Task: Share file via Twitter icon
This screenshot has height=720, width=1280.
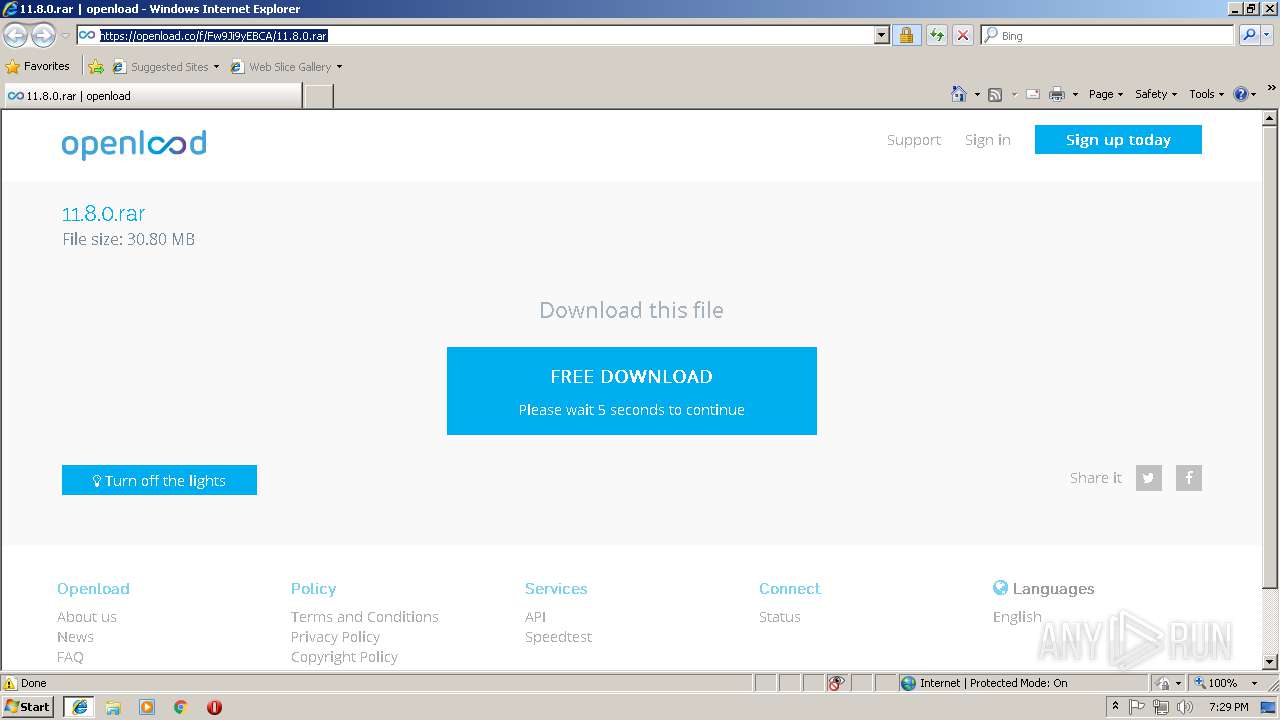Action: (x=1148, y=478)
